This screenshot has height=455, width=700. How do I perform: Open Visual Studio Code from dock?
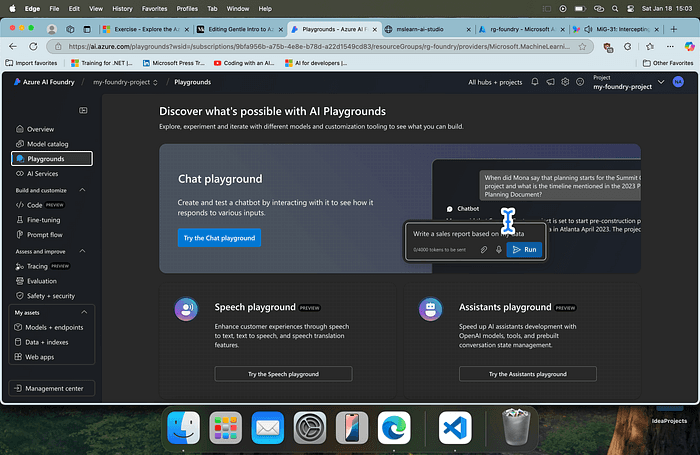click(455, 428)
